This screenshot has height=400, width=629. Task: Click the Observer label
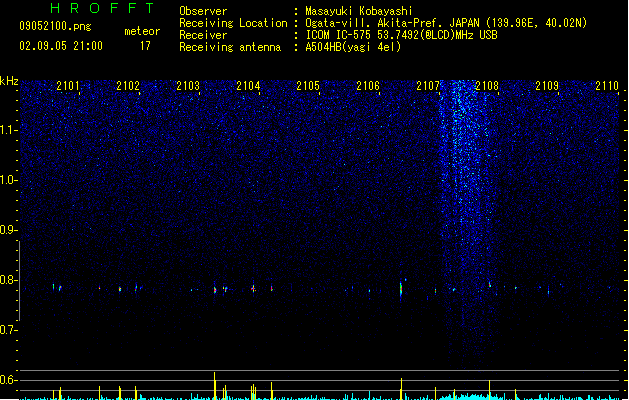click(x=203, y=11)
